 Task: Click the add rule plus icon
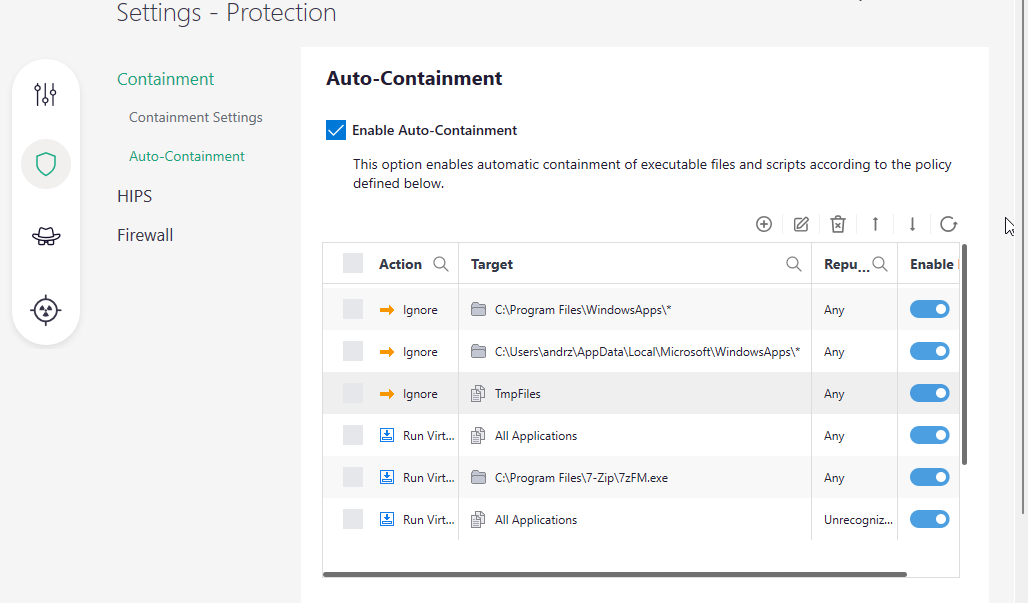pos(764,224)
